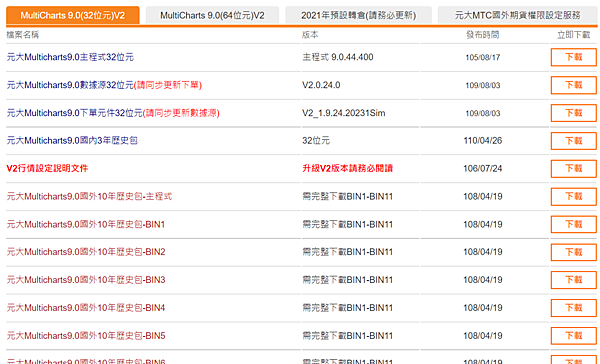
Task: Download 國外10年歷史包-BIN3
Action: [x=574, y=280]
